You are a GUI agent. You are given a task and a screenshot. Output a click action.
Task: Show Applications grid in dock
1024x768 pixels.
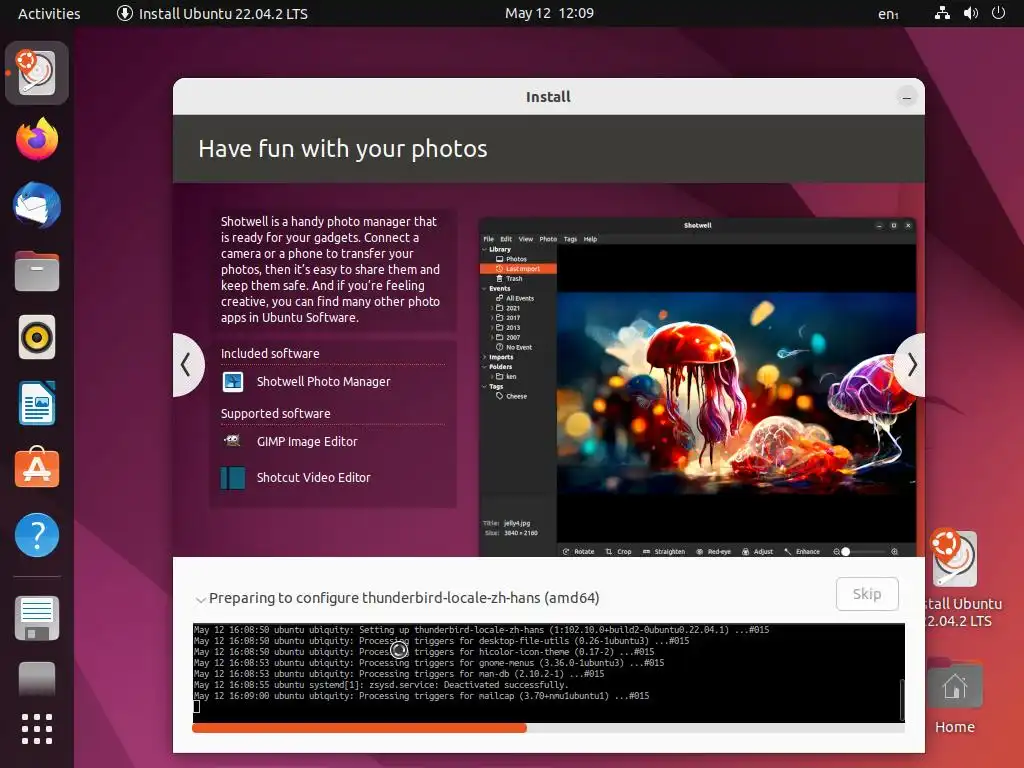point(37,729)
